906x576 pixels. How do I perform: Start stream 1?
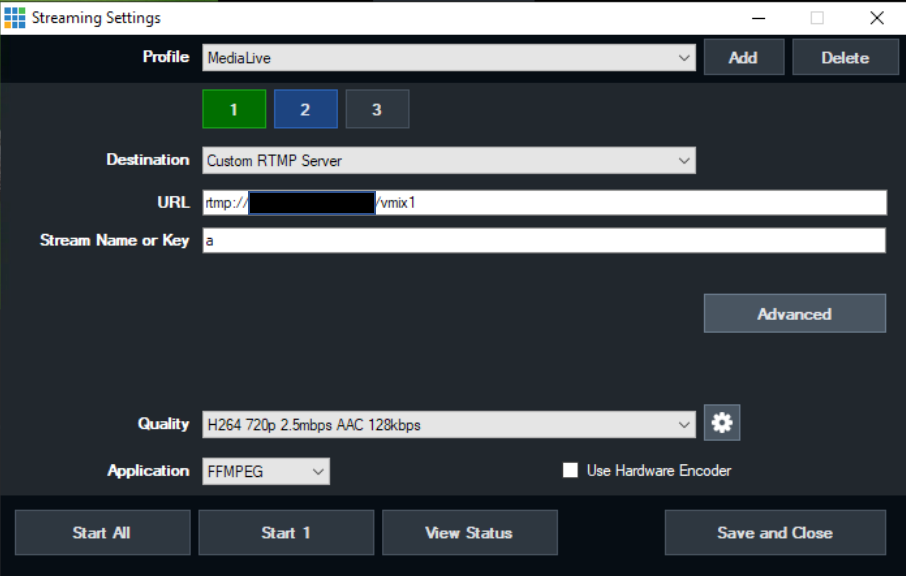click(x=286, y=532)
